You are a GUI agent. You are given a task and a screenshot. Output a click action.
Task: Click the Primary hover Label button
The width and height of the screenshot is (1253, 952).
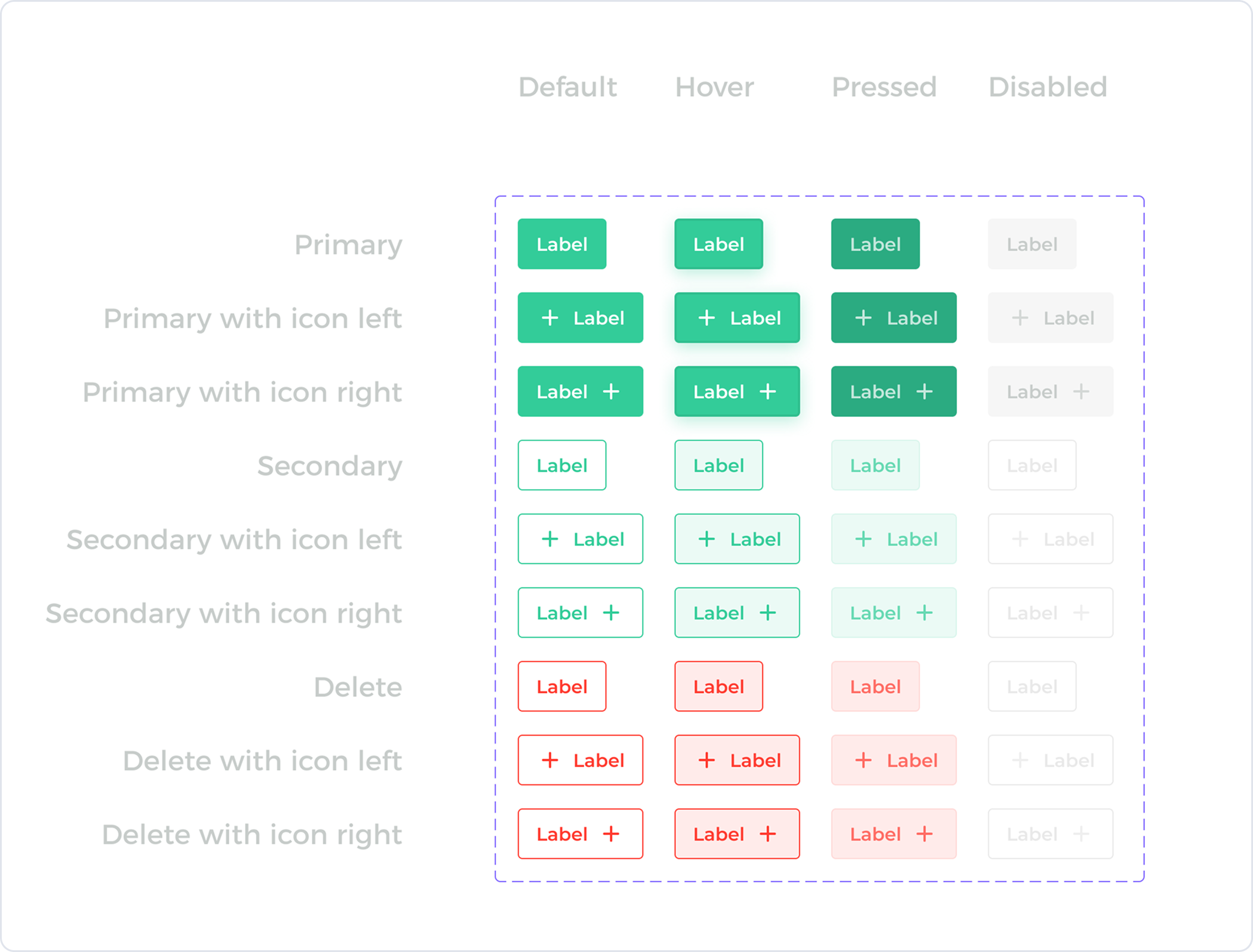pos(718,244)
